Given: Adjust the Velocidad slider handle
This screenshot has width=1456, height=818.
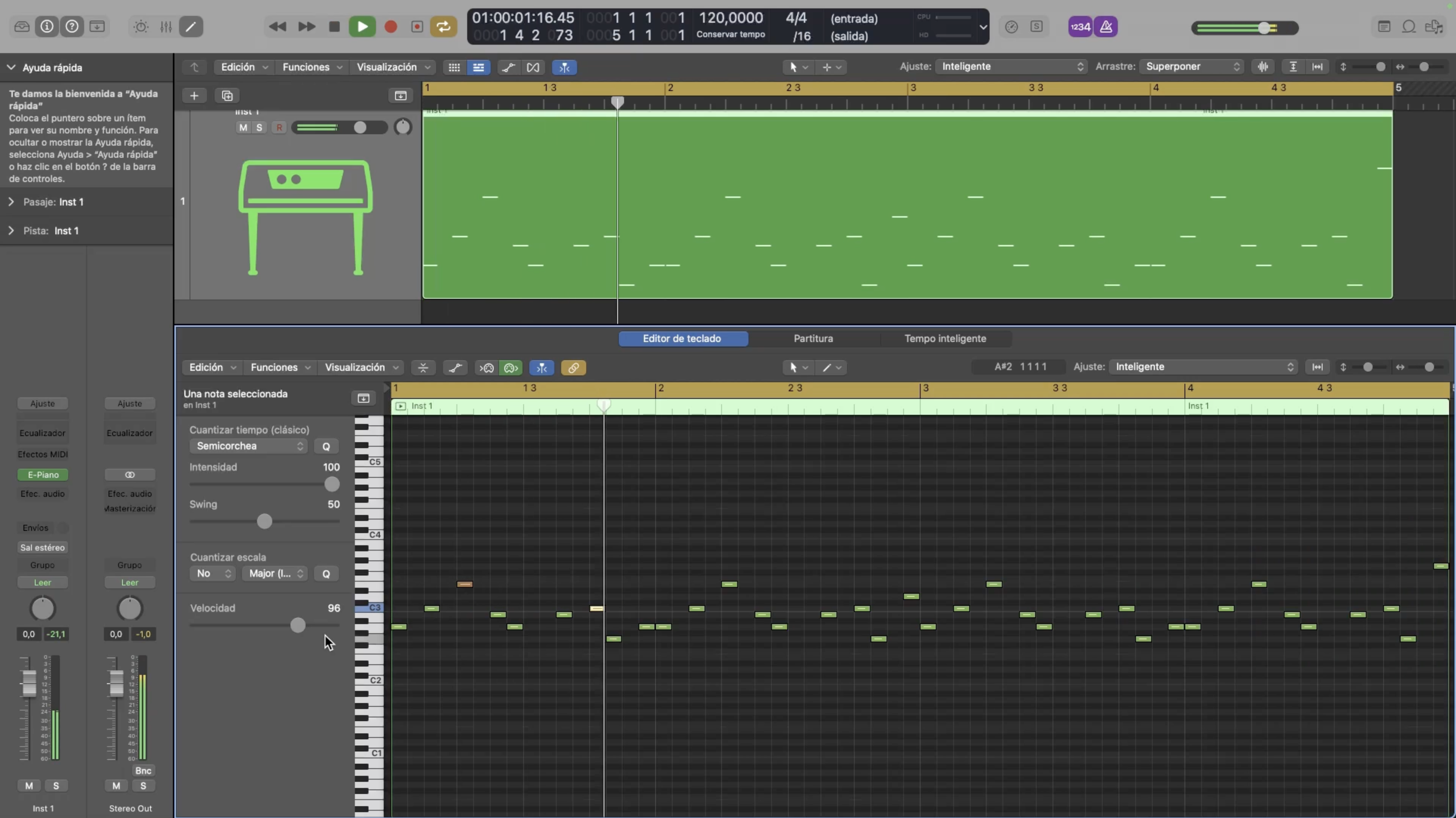Looking at the screenshot, I should 298,625.
